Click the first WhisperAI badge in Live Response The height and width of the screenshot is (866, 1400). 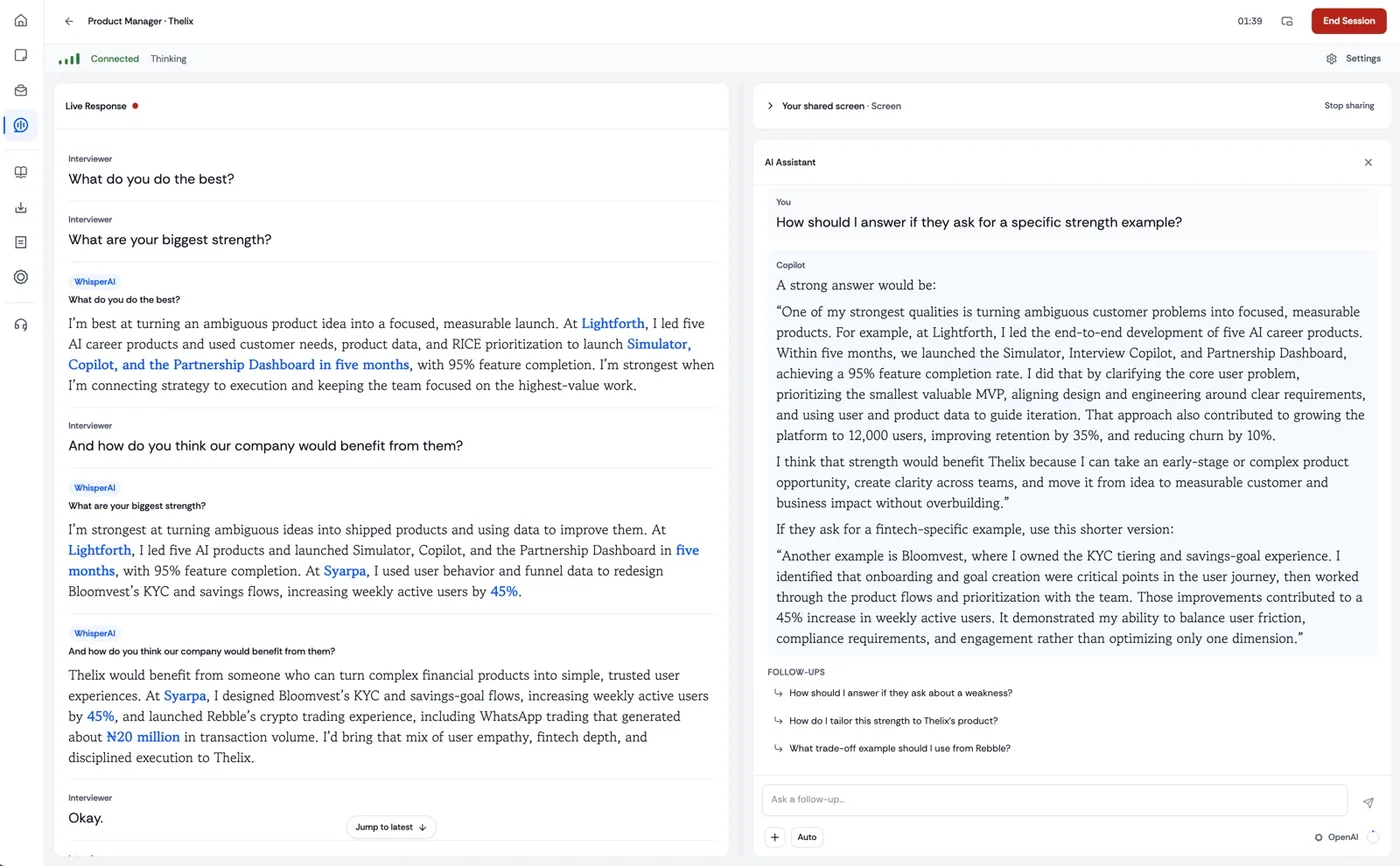(x=95, y=282)
